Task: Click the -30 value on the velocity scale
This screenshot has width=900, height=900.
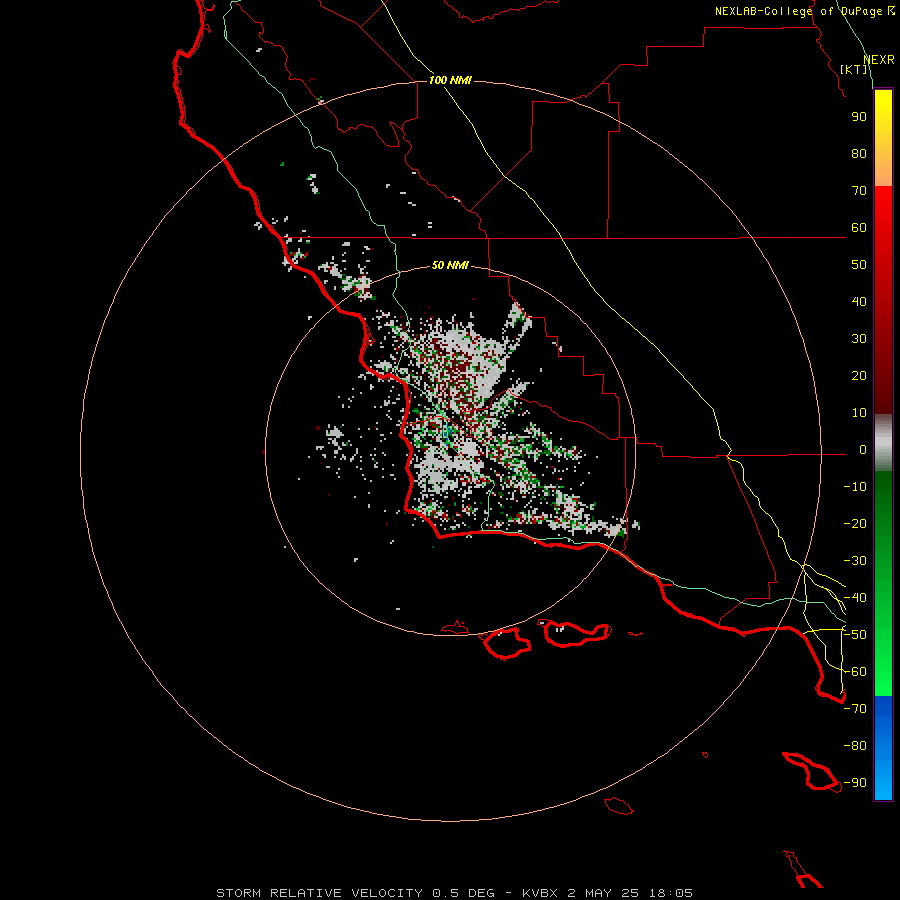Action: click(855, 561)
